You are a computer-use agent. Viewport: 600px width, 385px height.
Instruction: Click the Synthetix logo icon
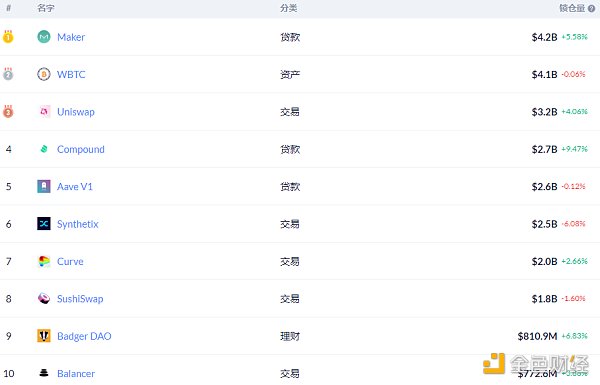point(44,223)
